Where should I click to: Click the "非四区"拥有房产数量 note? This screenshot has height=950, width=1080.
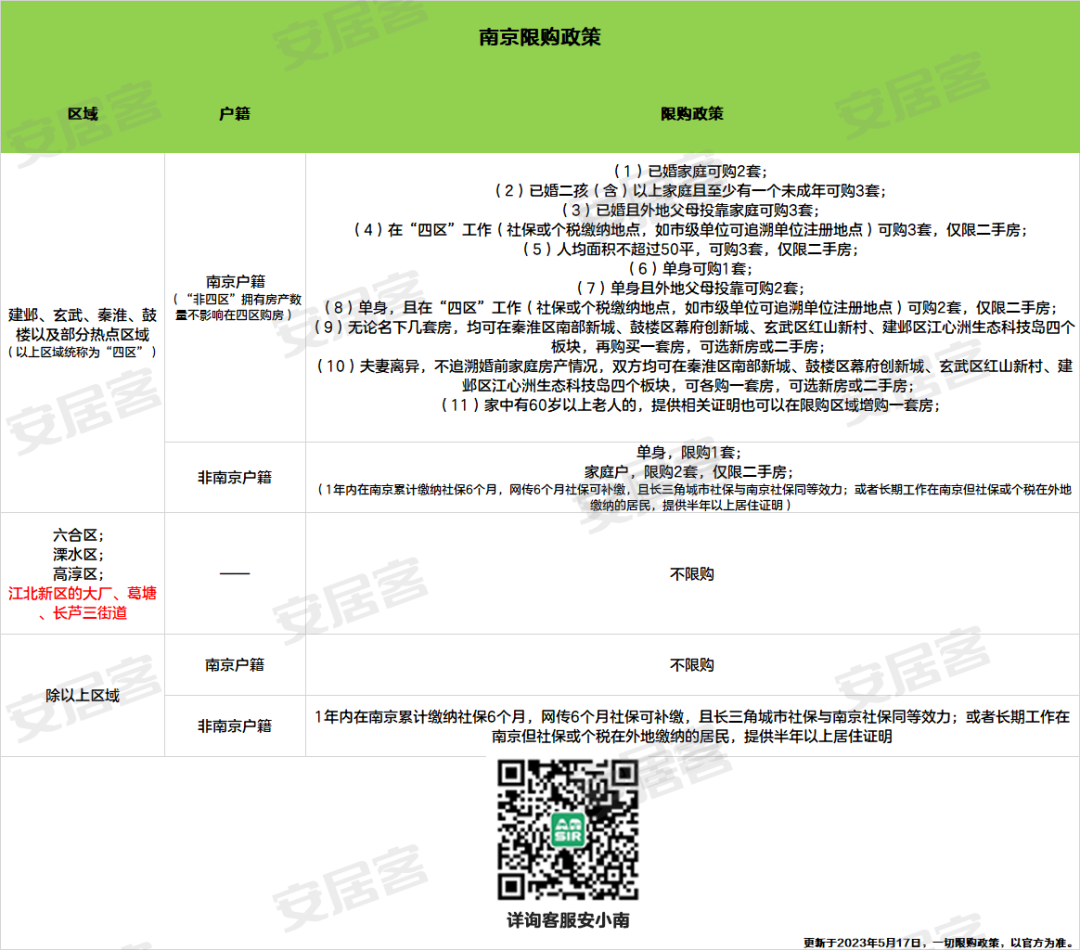coord(236,307)
